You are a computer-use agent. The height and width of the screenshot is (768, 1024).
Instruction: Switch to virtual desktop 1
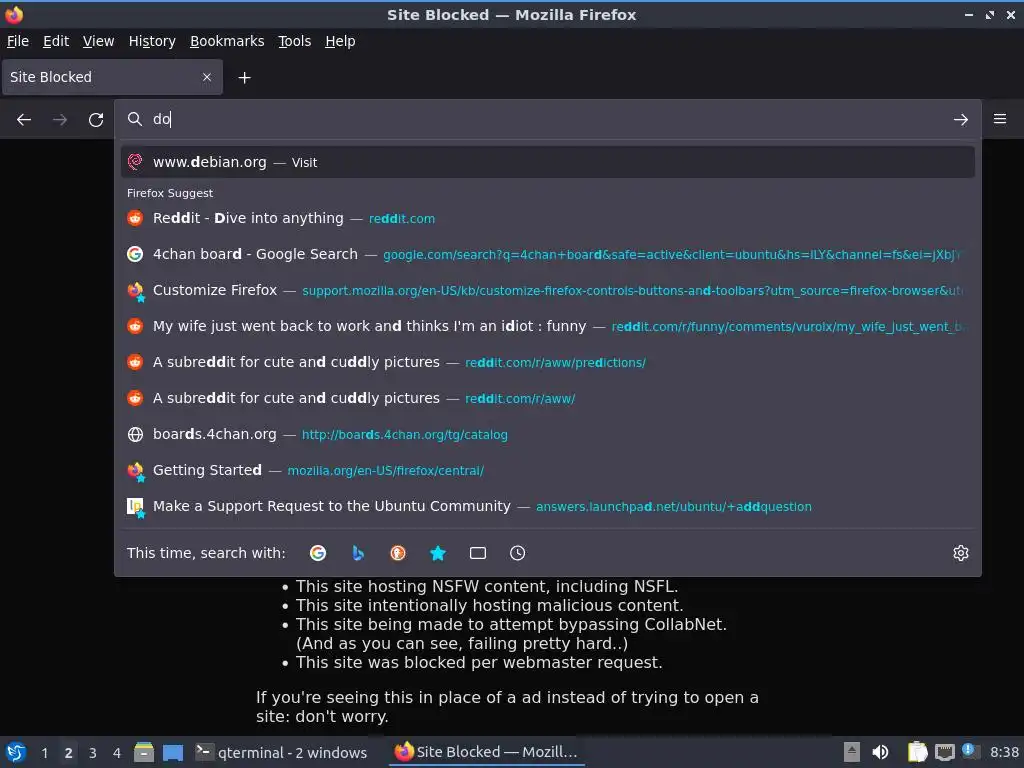coord(44,753)
